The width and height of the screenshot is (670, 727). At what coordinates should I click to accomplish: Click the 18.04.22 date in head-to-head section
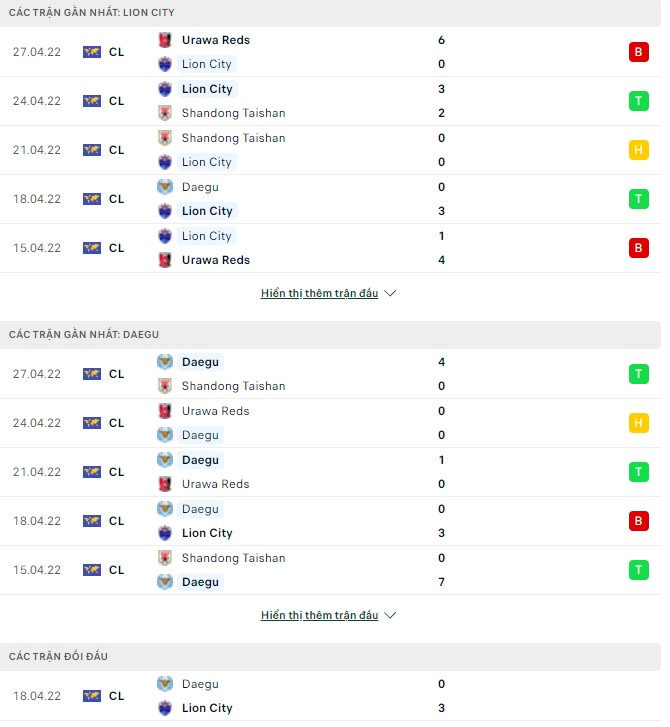[38, 696]
